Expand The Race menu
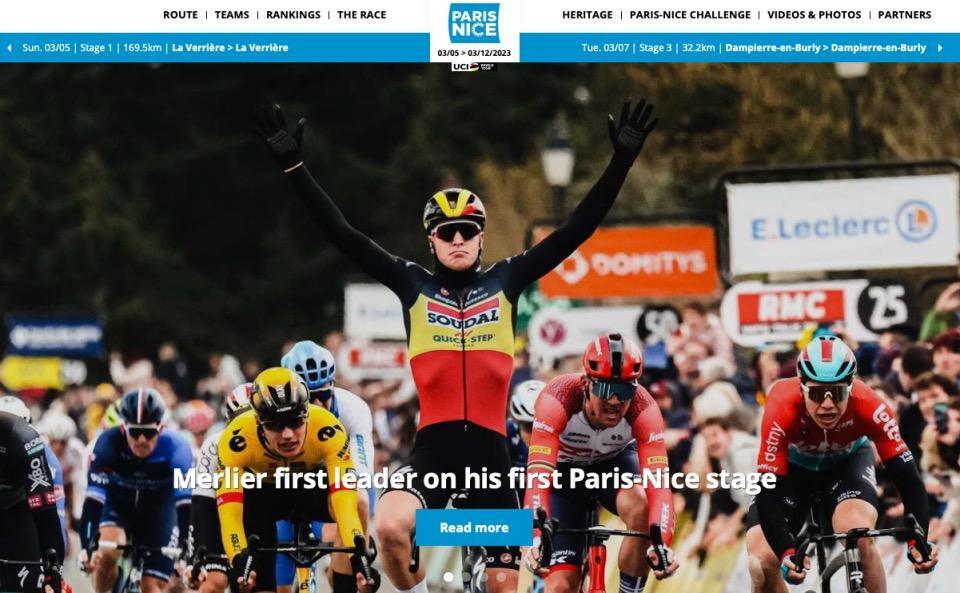Screen dimensions: 960x593 (362, 15)
